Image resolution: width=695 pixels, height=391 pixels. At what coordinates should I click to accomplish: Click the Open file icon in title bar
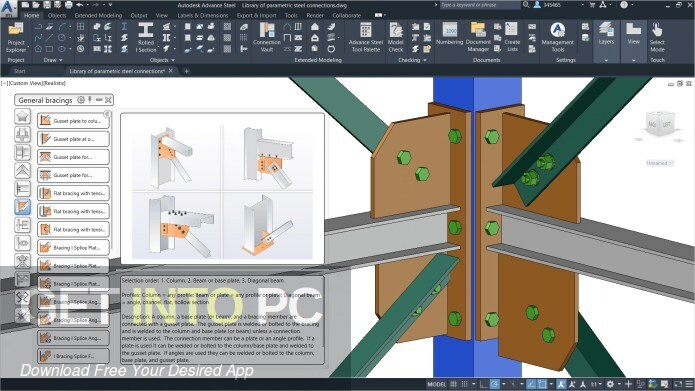36,5
